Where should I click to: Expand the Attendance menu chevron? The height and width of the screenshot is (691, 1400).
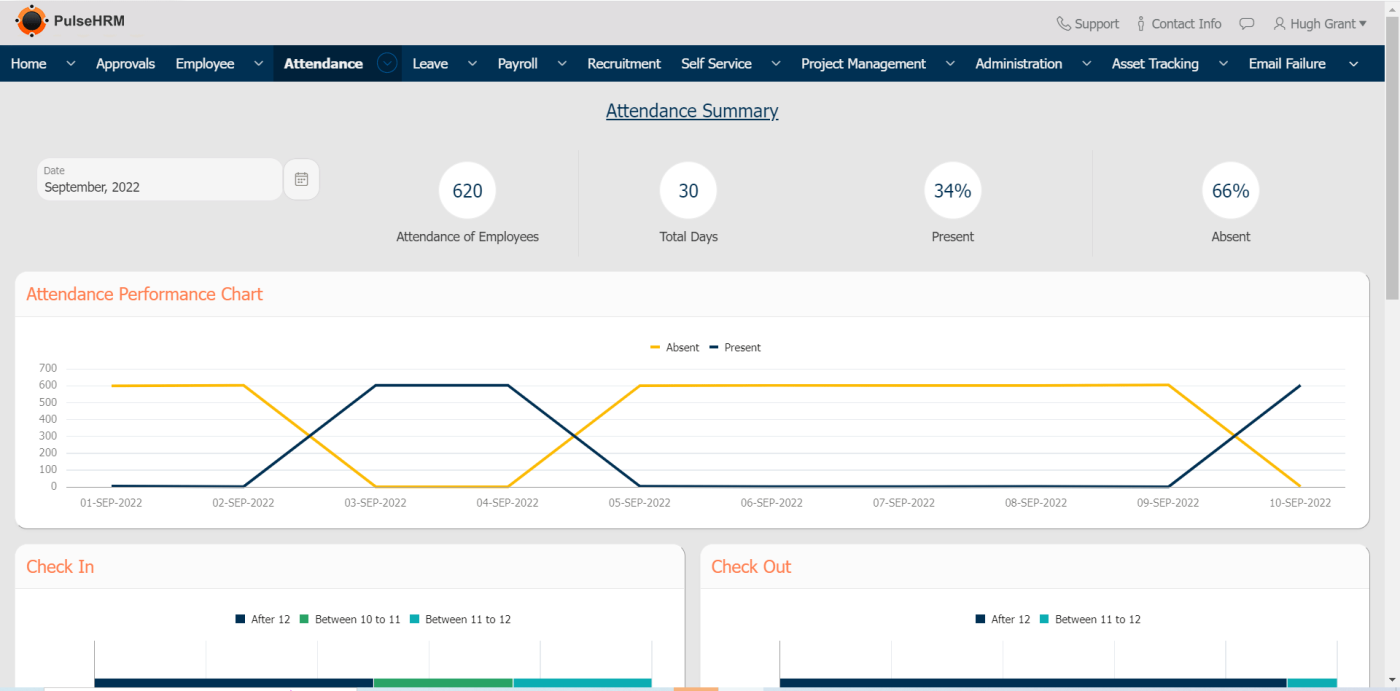(387, 63)
